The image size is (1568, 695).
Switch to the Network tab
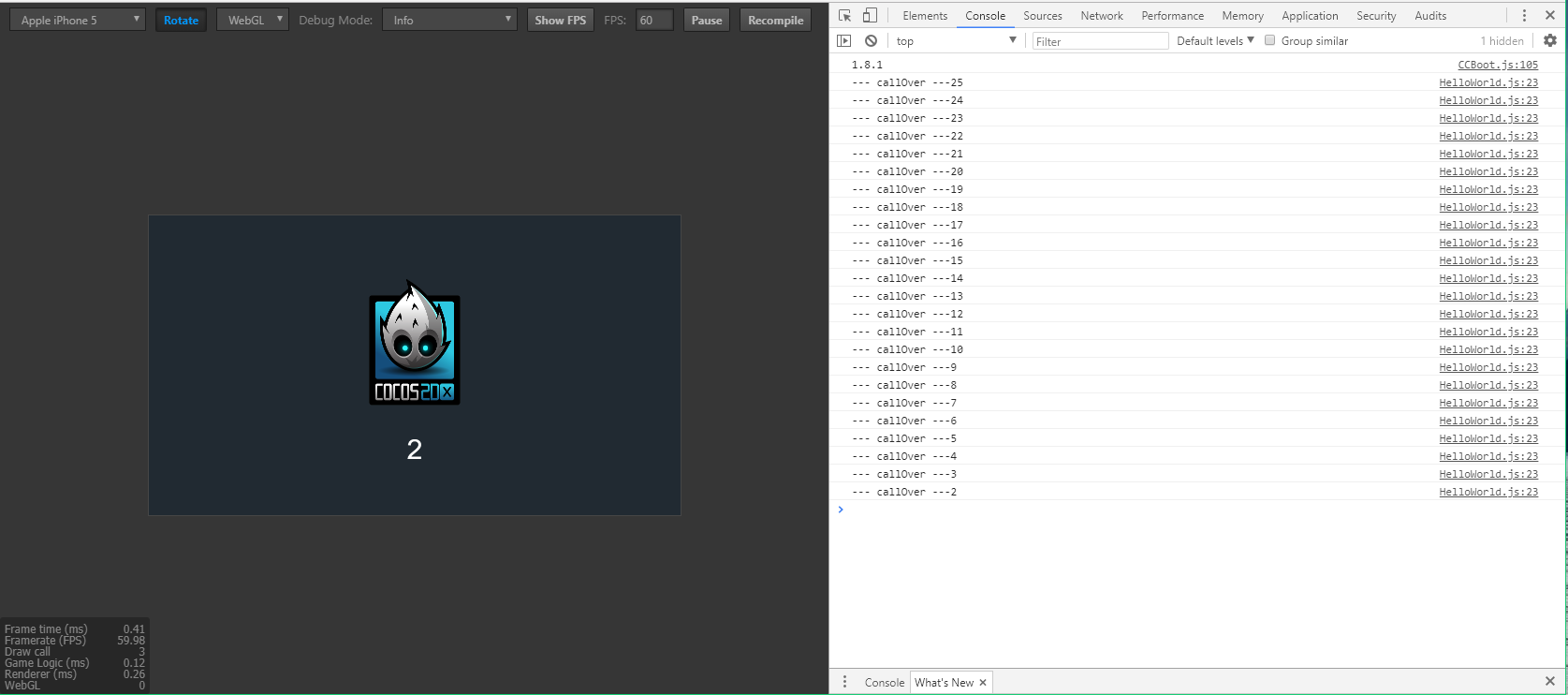coord(1102,16)
